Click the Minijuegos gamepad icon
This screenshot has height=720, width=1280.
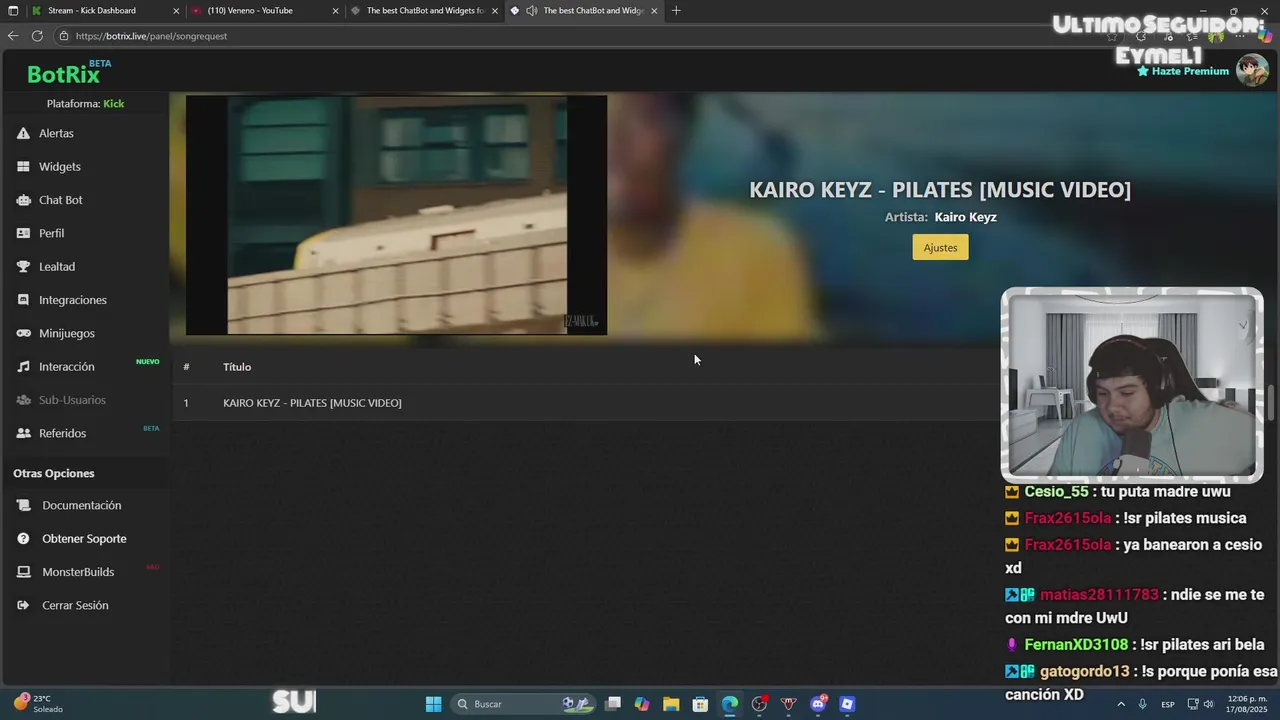pos(23,333)
